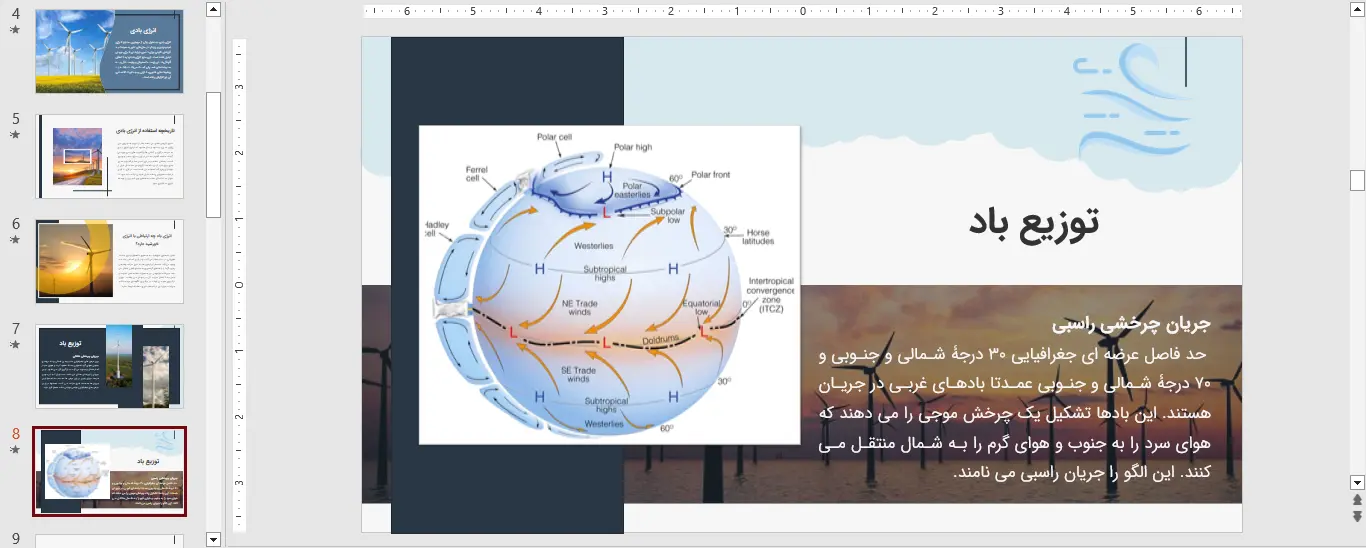1366x548 pixels.
Task: Click the "Polar high" label on the globe diagram
Action: click(x=632, y=147)
